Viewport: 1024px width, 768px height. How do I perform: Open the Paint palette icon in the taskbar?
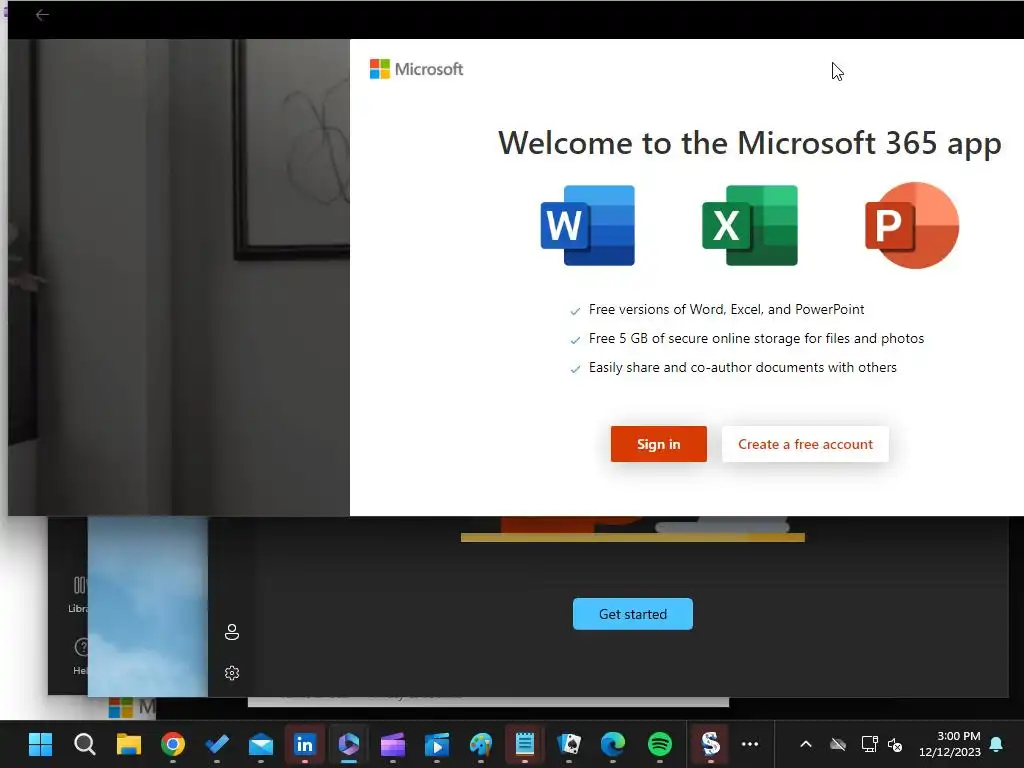(x=481, y=744)
